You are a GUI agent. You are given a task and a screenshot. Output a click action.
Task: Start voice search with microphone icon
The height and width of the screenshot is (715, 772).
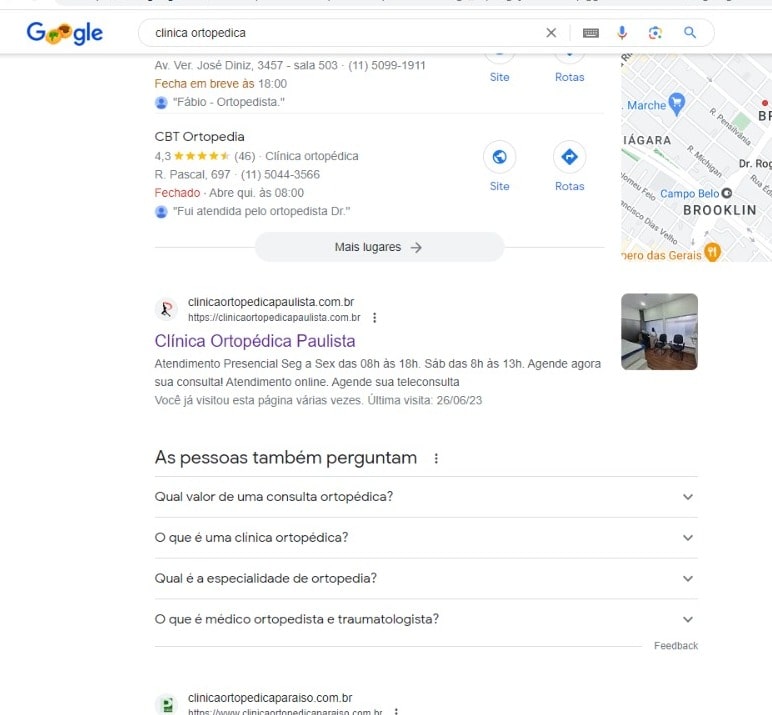pos(622,33)
